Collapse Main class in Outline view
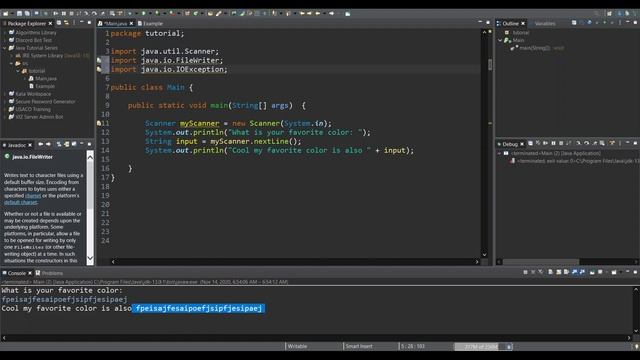Screen dimensions: 640x360 tap(500, 40)
